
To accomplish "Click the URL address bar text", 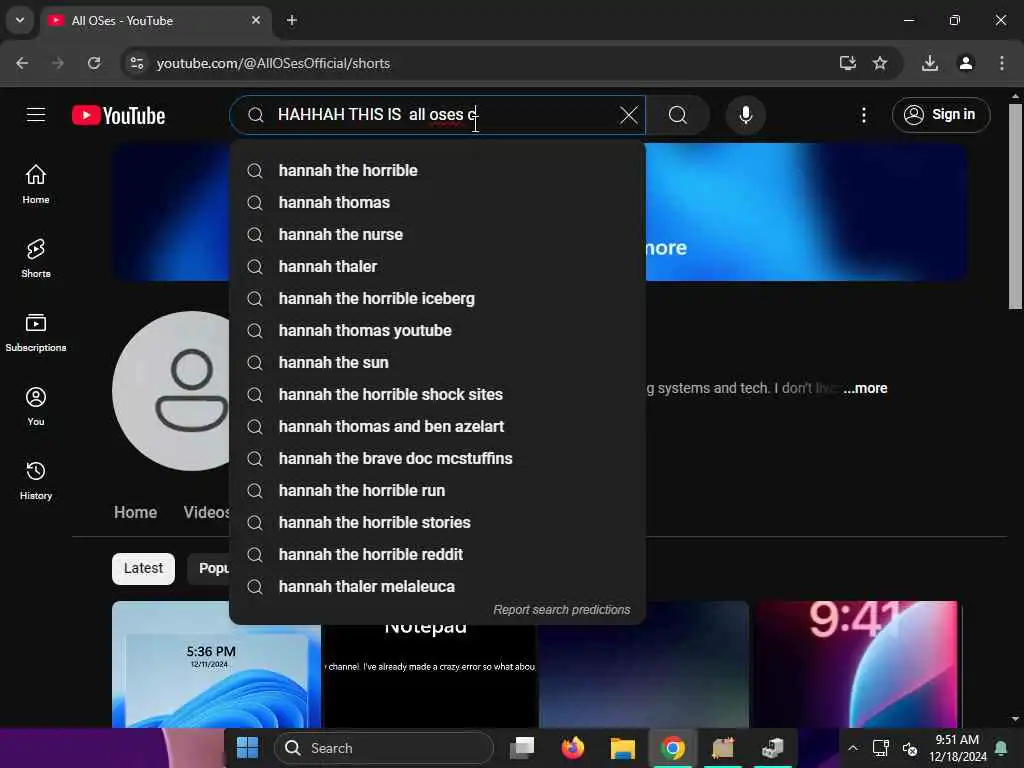I will tap(273, 63).
